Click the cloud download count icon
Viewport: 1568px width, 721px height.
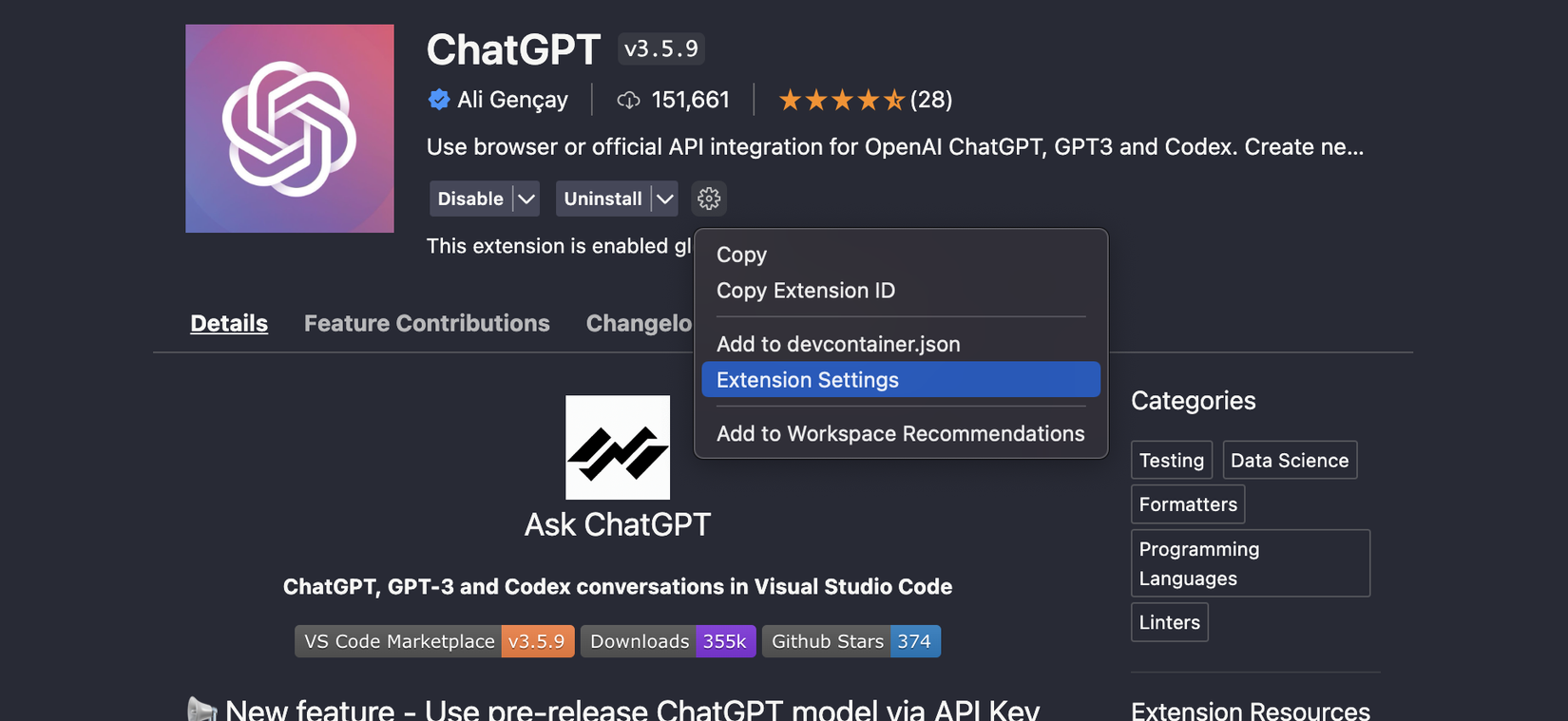628,100
